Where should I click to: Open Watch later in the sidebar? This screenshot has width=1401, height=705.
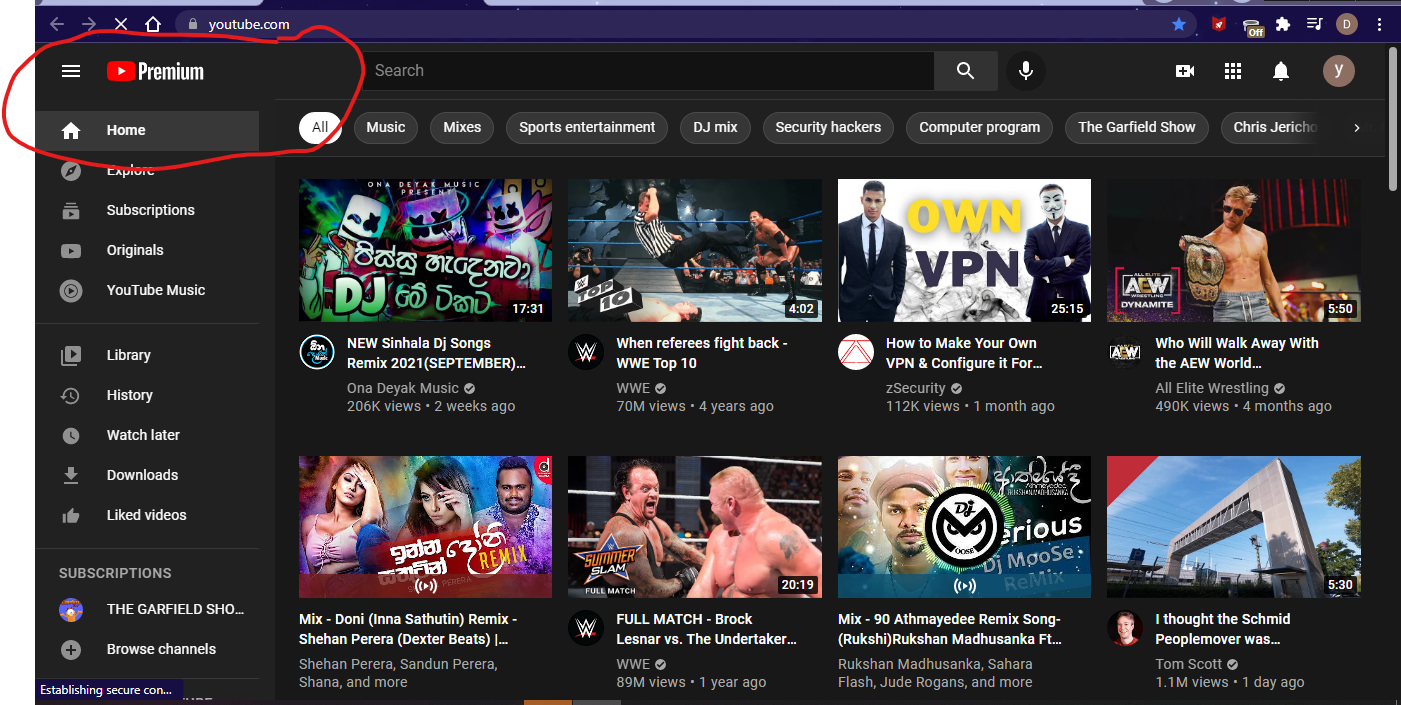(147, 435)
